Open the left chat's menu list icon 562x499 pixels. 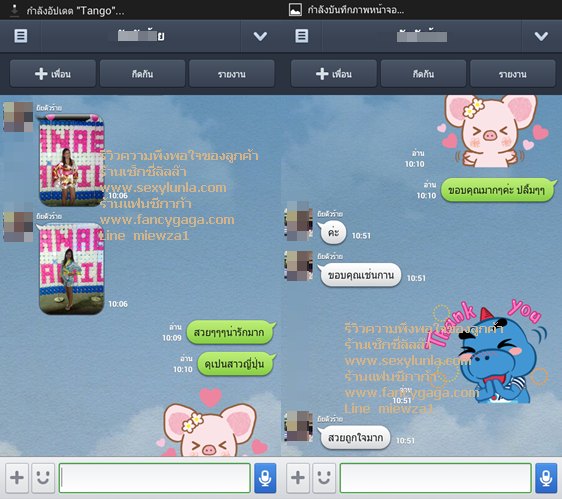(x=20, y=36)
